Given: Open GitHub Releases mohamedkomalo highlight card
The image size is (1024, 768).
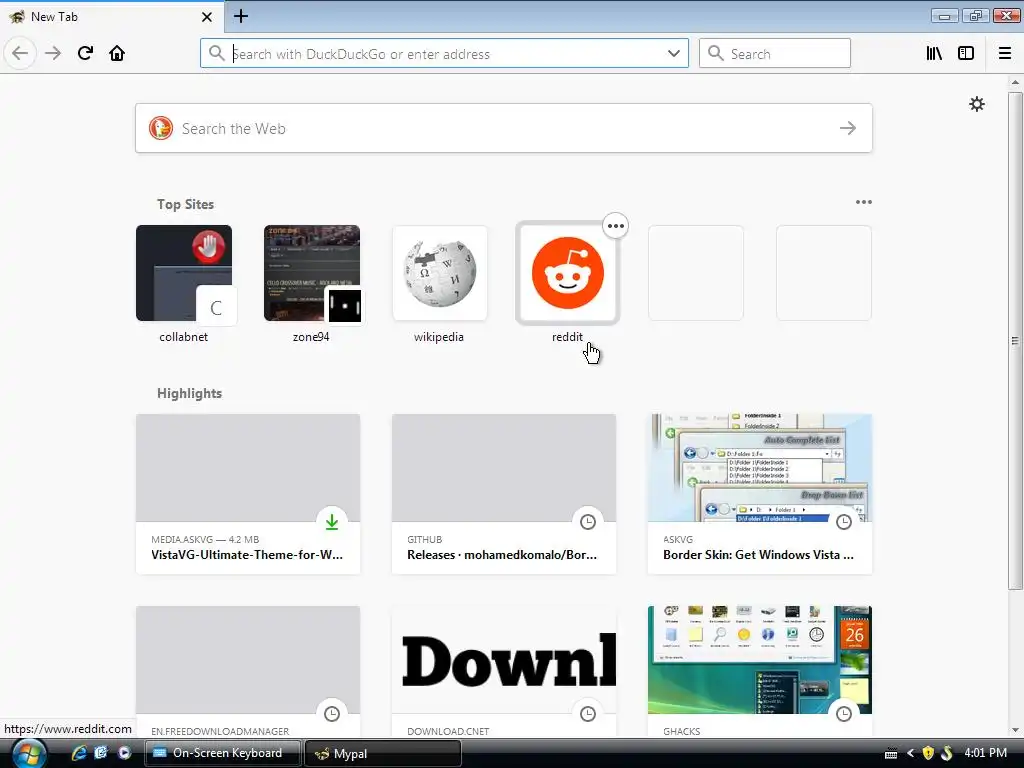Looking at the screenshot, I should [x=504, y=494].
